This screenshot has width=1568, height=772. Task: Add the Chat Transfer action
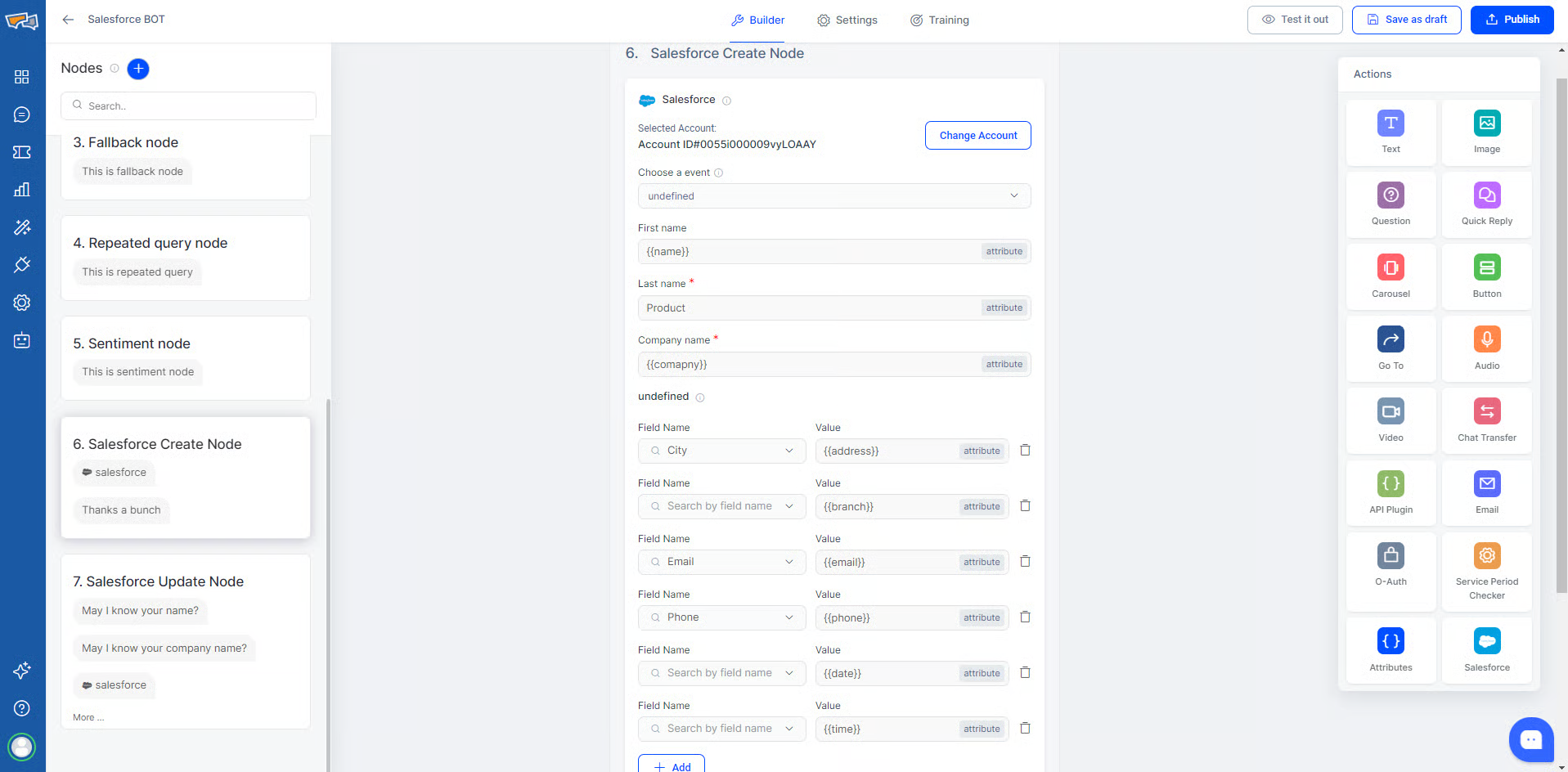tap(1486, 421)
